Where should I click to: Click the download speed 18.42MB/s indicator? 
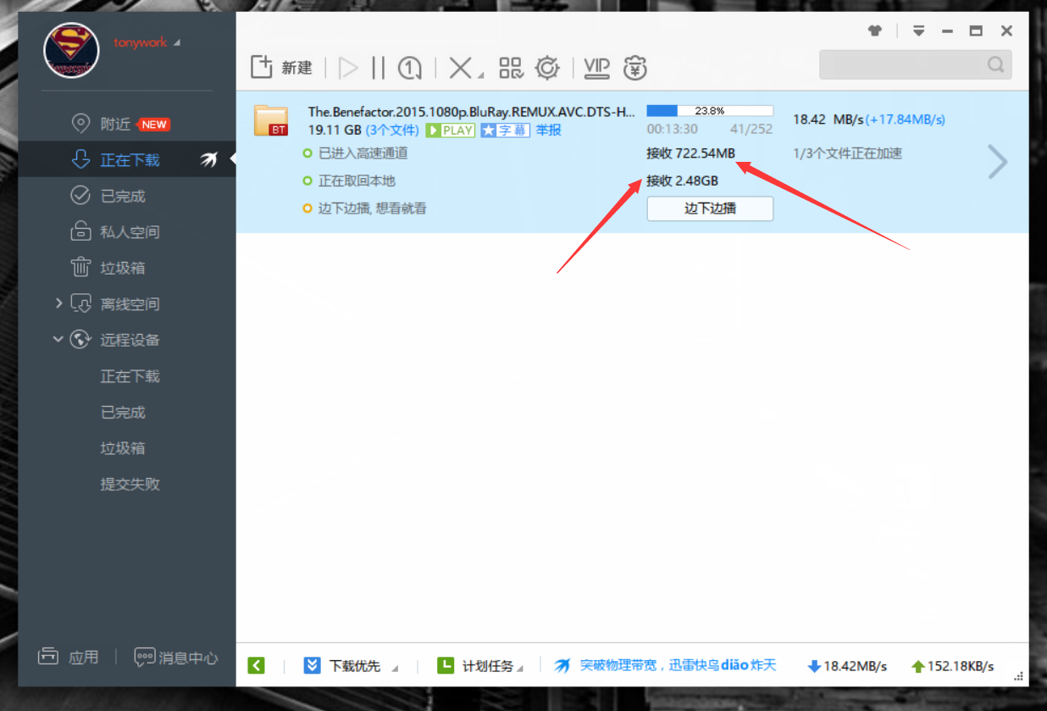coord(847,666)
